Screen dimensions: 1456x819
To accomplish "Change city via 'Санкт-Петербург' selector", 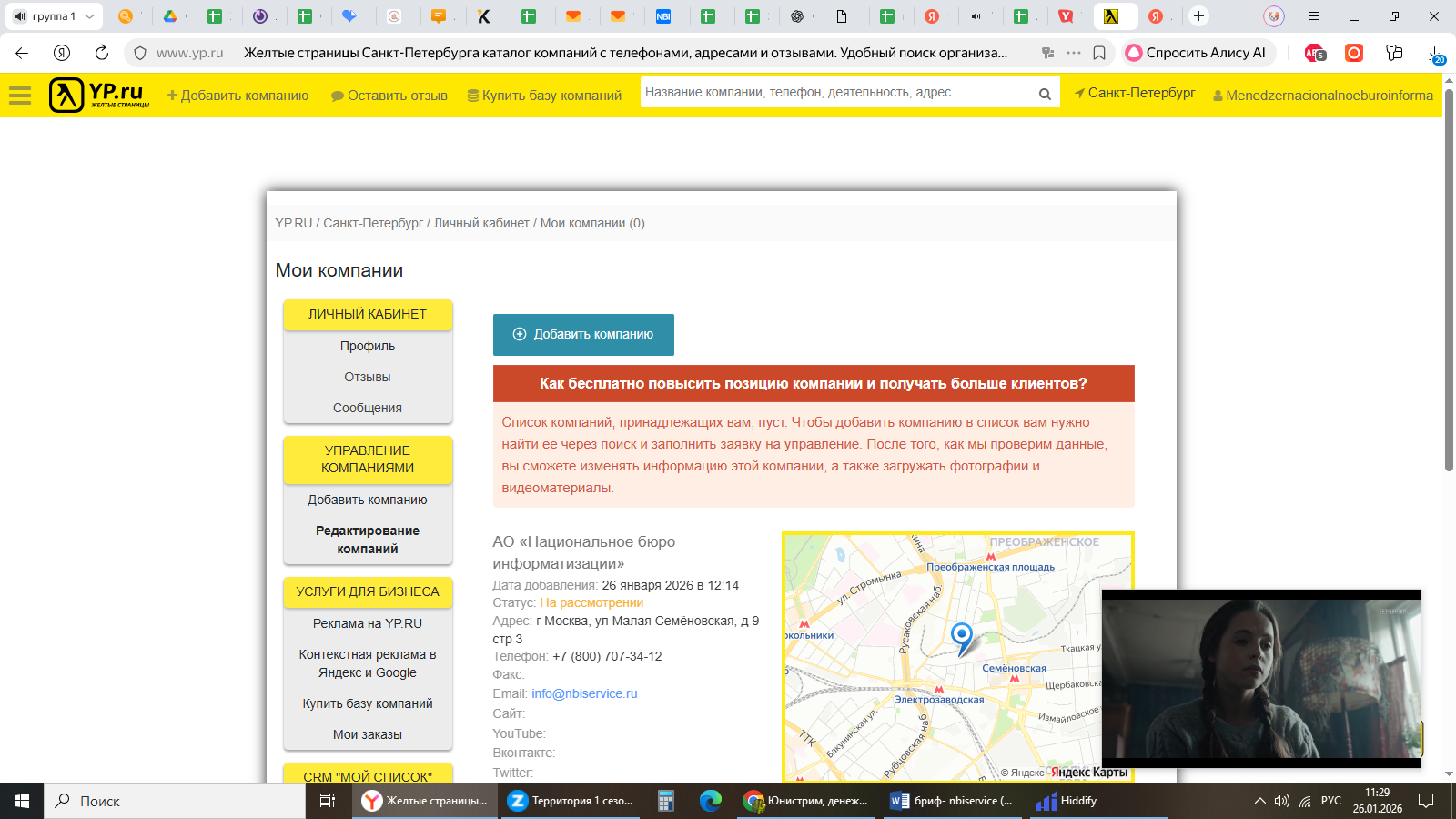I will (x=1135, y=93).
